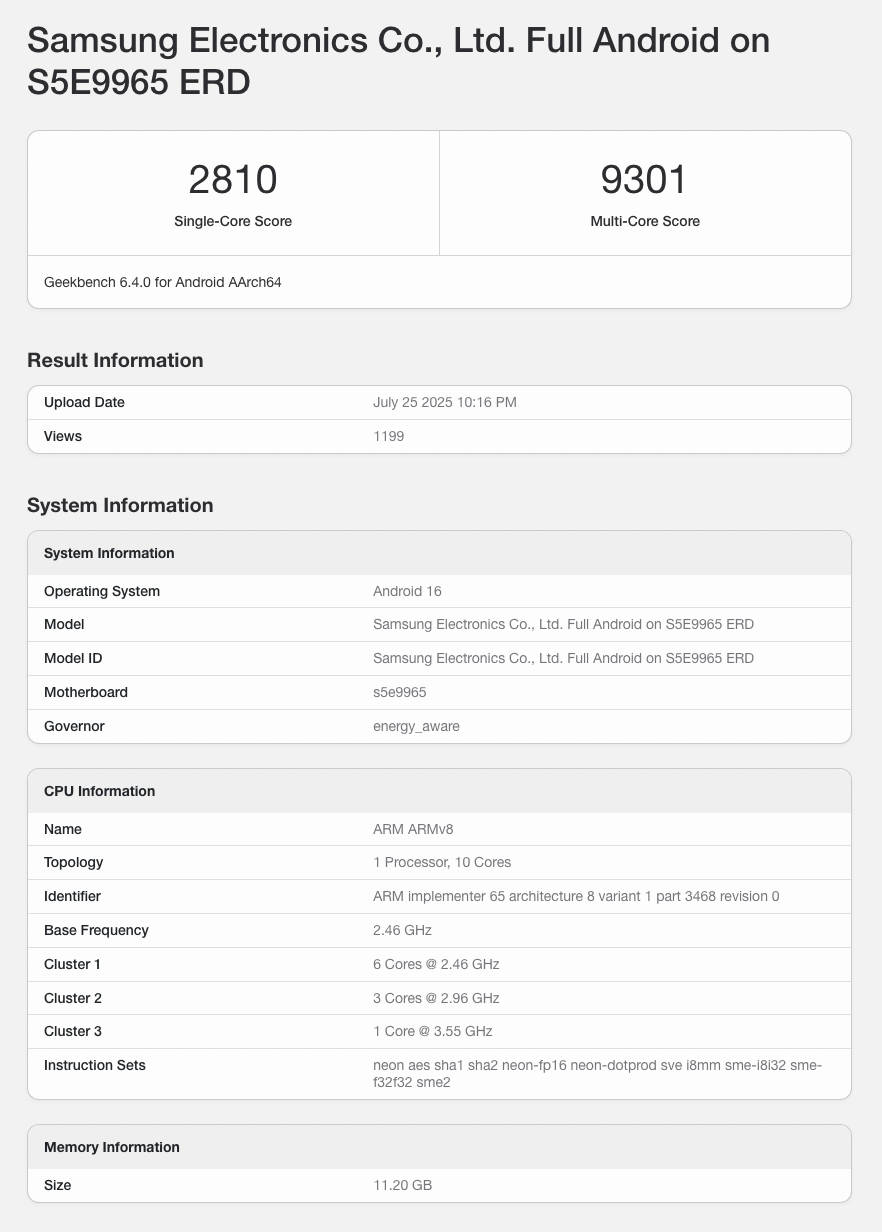Click the Topology value 1 Processor, 10 Cores
This screenshot has height=1232, width=882.
click(441, 862)
